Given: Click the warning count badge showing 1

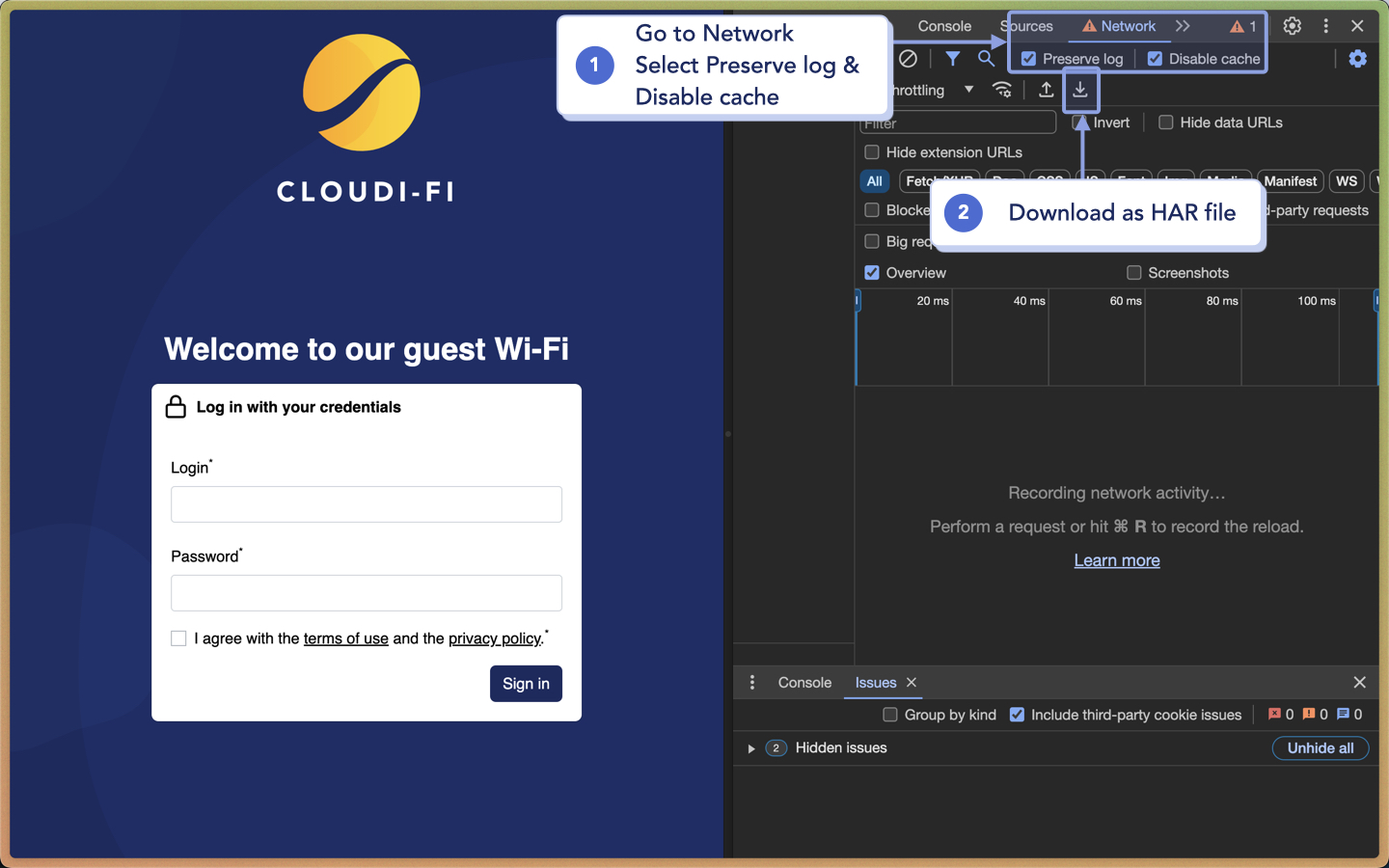Looking at the screenshot, I should coord(1243,26).
